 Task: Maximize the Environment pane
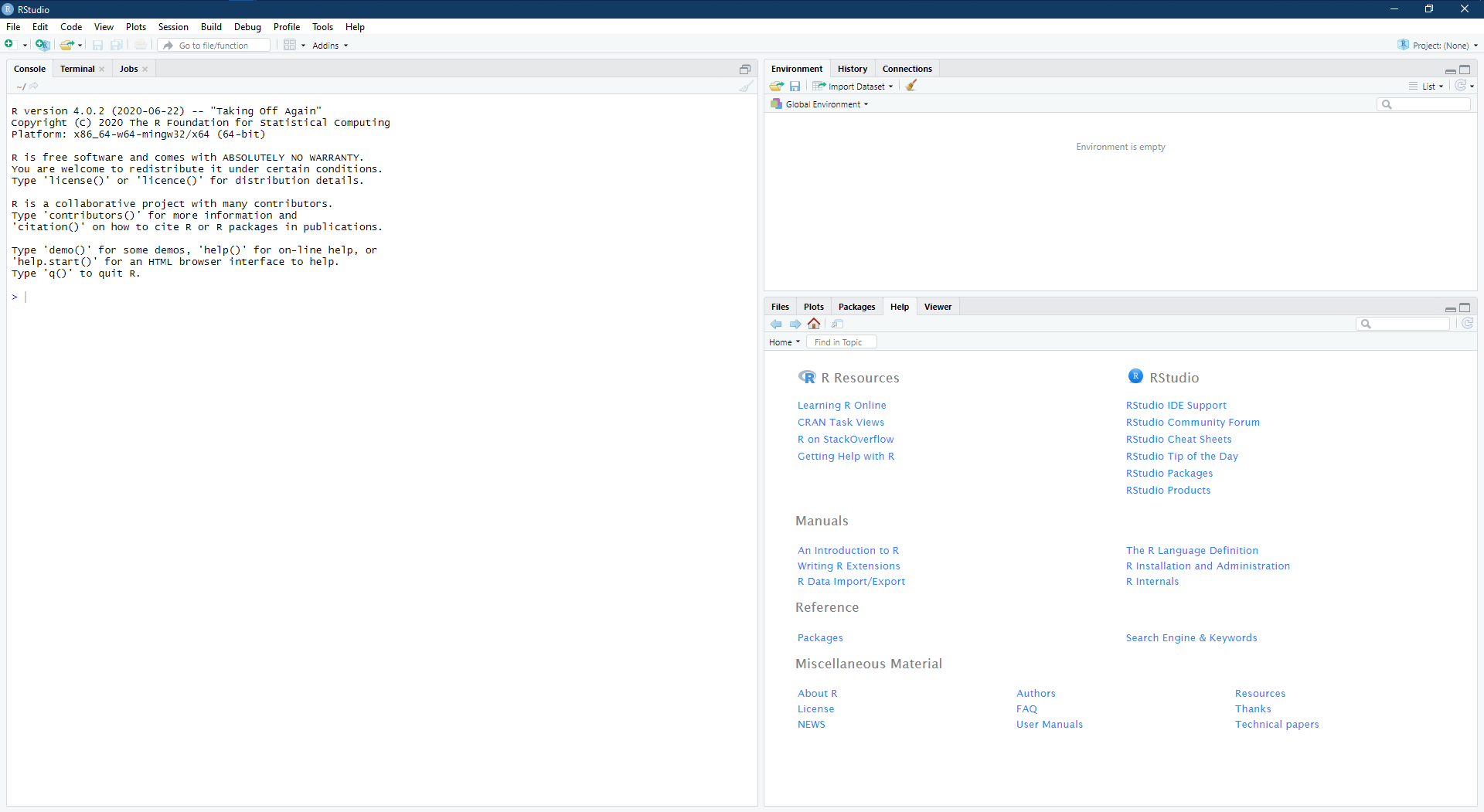click(x=1465, y=70)
